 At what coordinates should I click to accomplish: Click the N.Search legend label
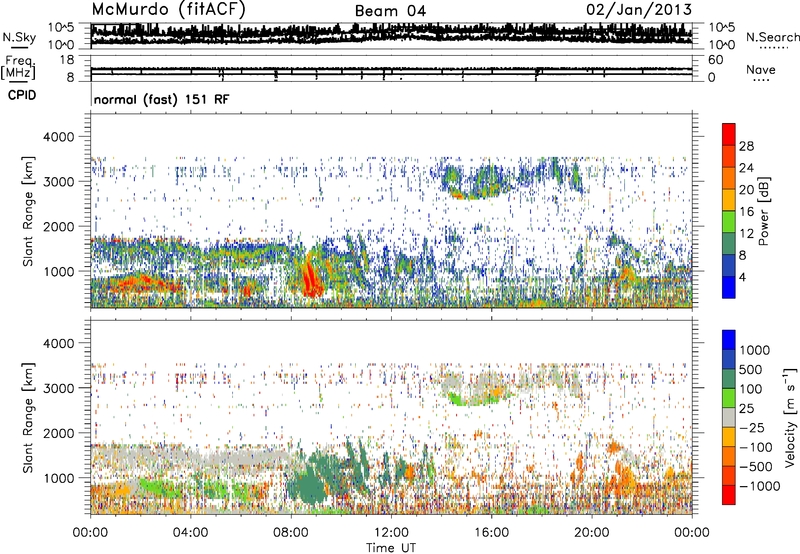(x=772, y=37)
